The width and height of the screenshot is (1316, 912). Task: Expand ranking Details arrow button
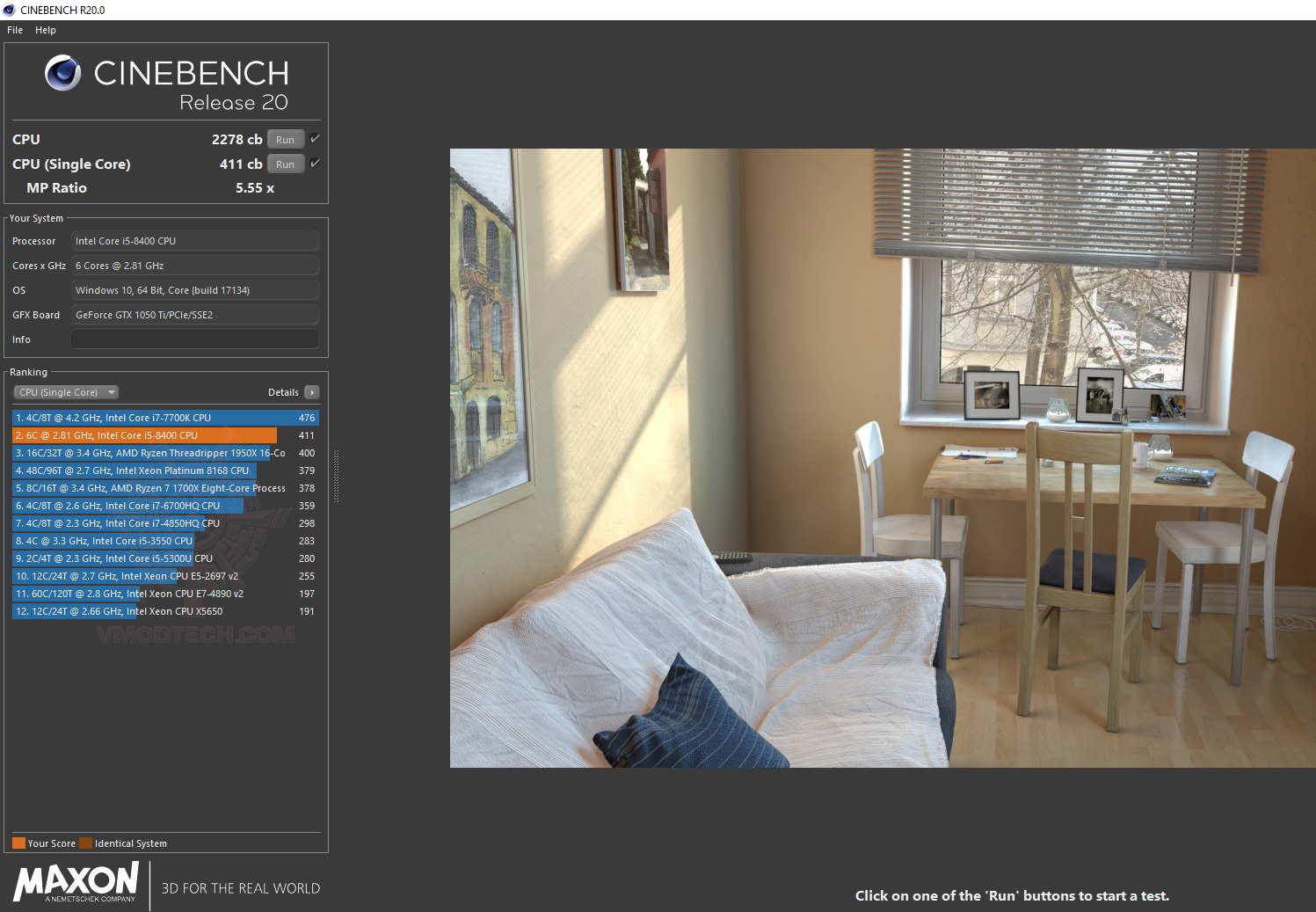pos(312,392)
